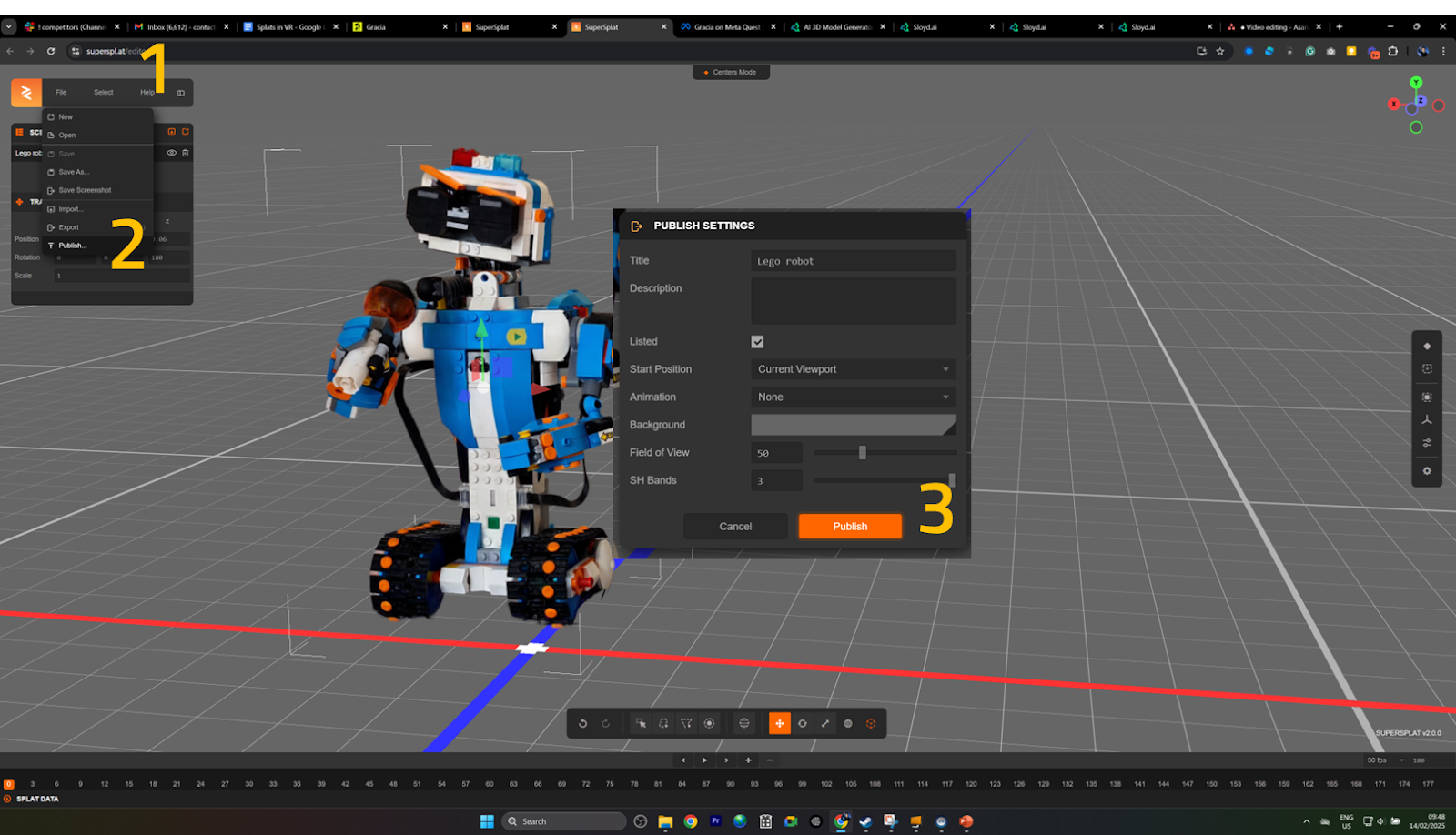Open the Start Position dropdown

tap(853, 369)
